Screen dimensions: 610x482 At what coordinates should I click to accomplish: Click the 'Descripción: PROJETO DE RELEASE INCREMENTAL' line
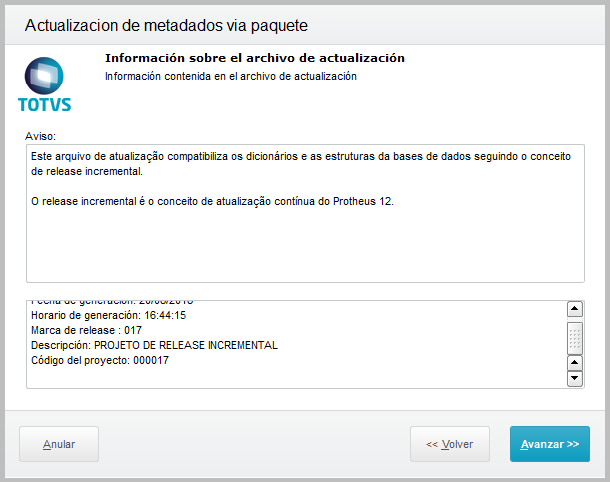[154, 345]
